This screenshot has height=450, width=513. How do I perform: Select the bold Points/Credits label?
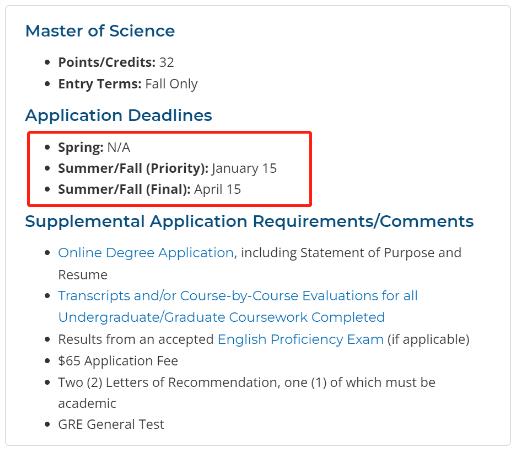coord(107,62)
